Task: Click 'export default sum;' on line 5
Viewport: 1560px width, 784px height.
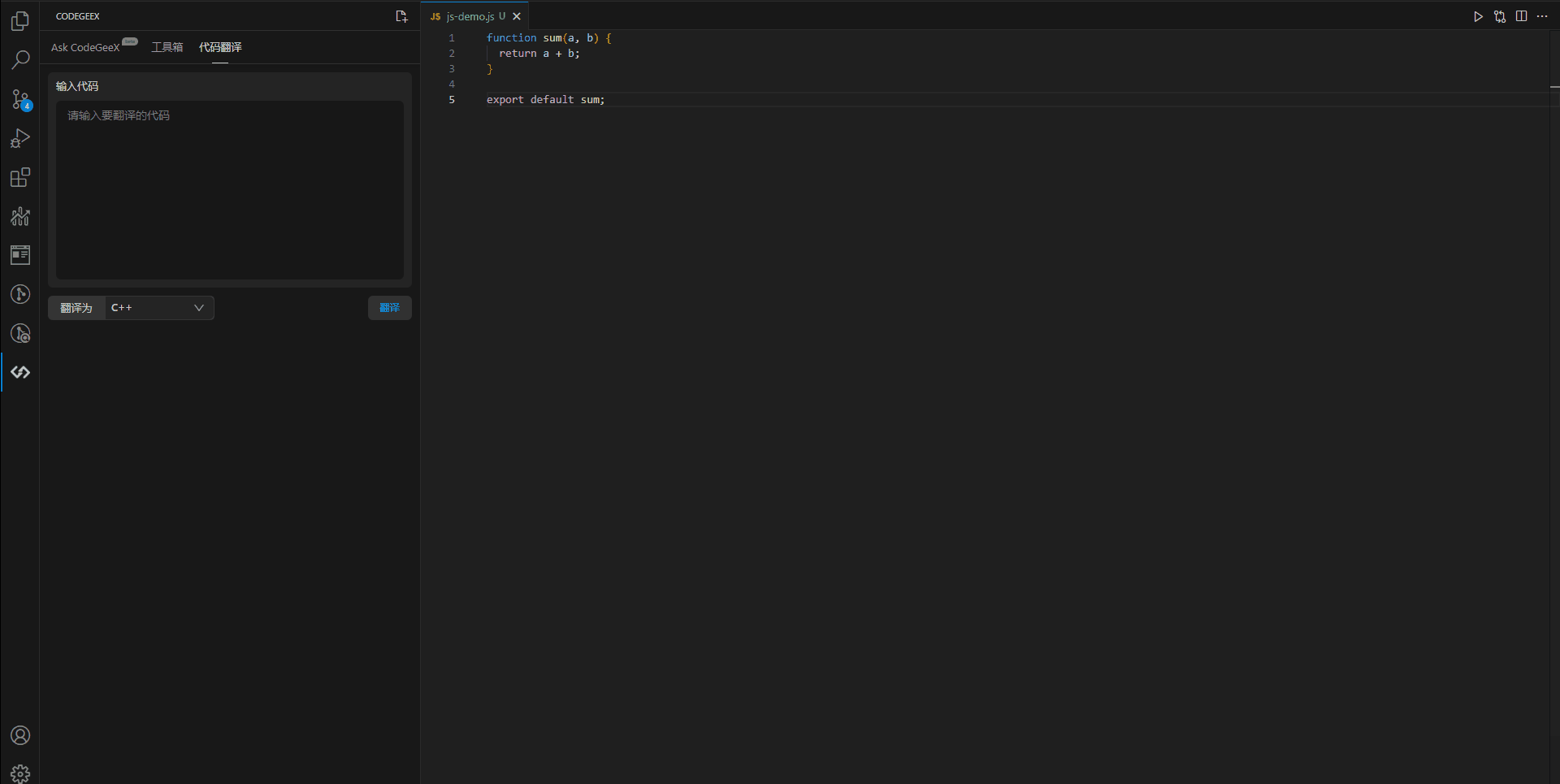Action: [546, 100]
